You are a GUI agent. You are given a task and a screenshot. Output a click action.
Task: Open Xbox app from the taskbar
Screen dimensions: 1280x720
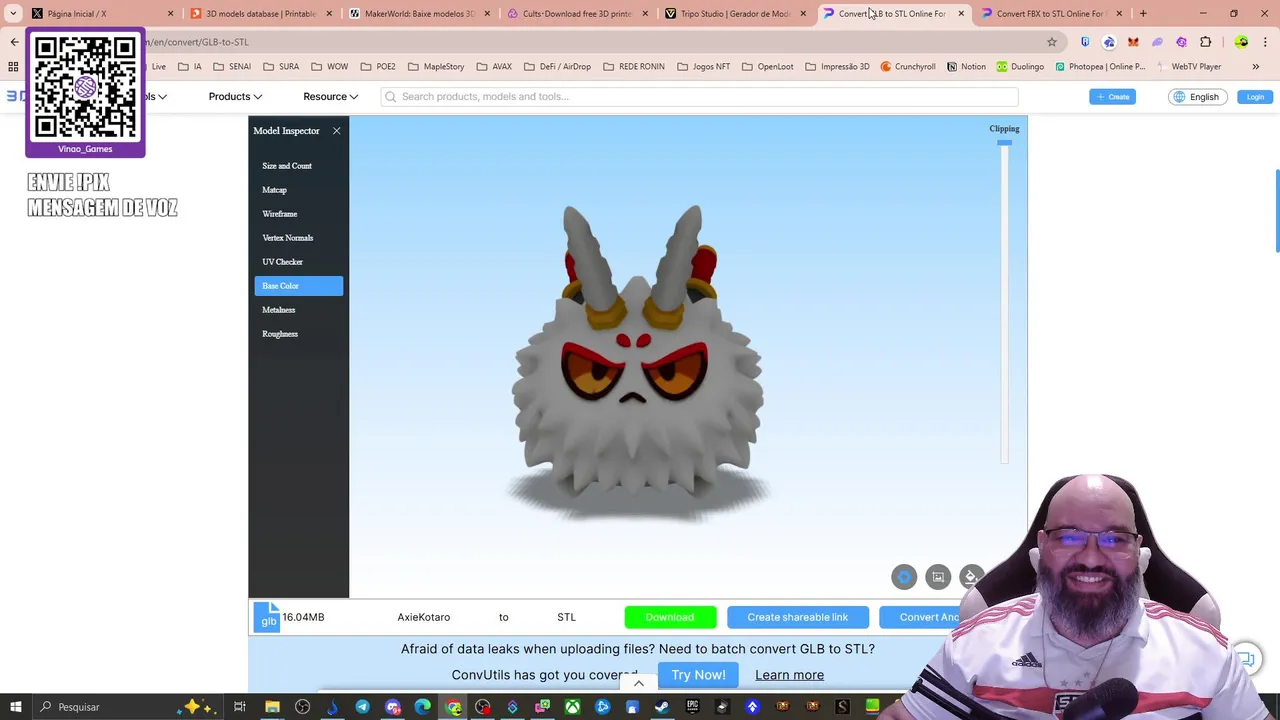pos(572,707)
